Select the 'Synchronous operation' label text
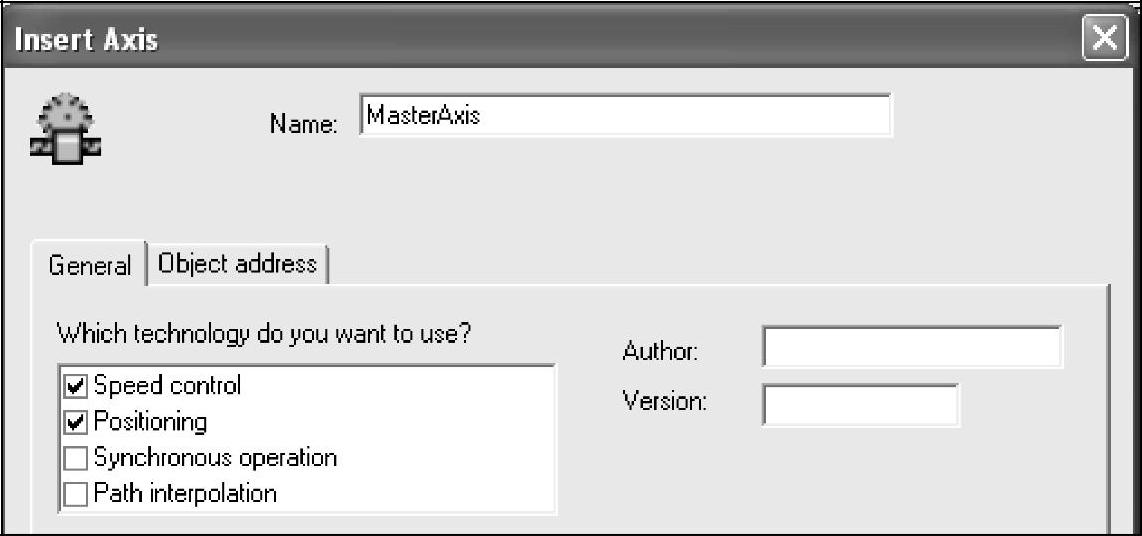The image size is (1142, 536). 215,458
